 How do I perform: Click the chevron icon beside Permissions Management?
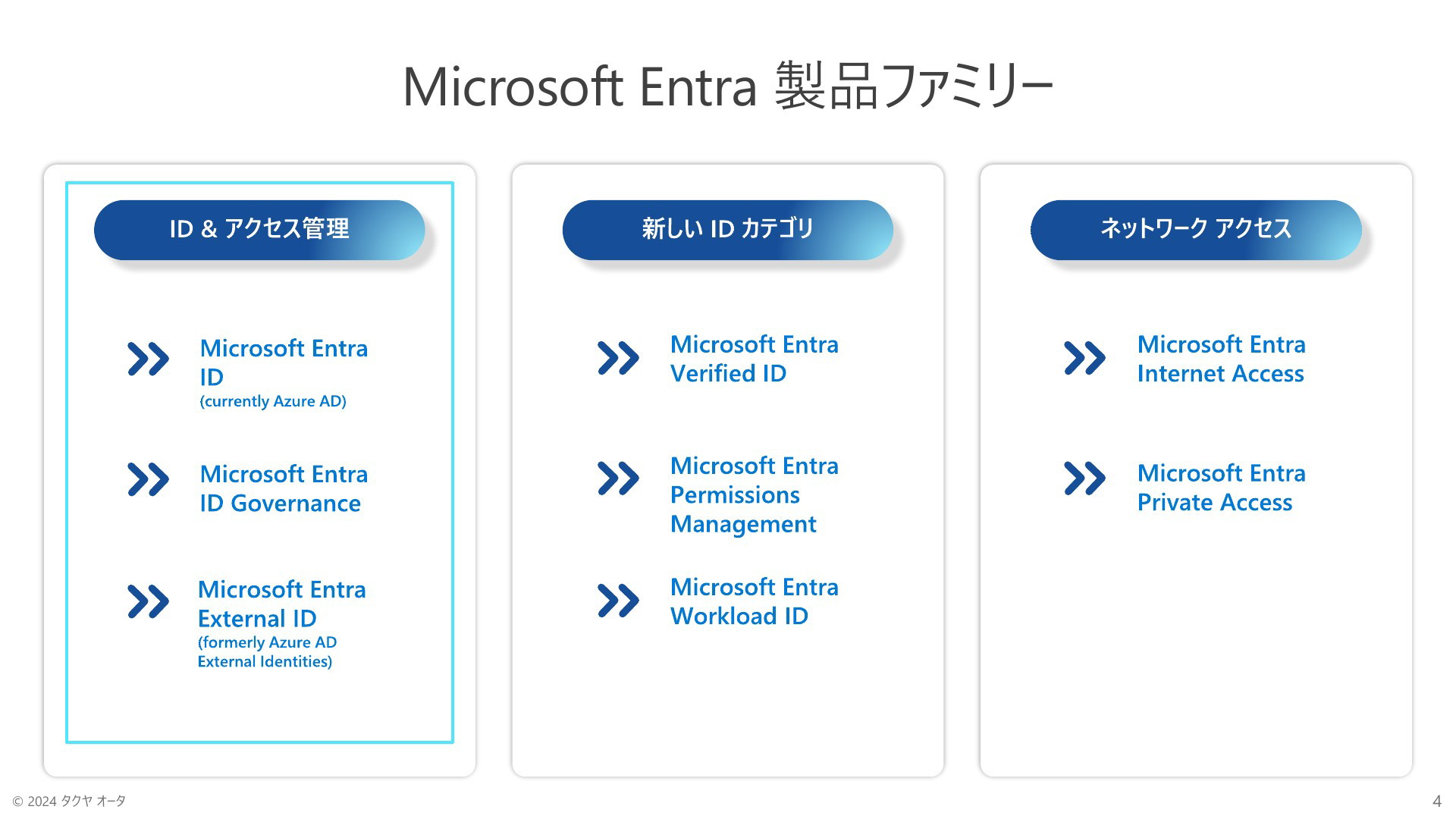coord(618,479)
